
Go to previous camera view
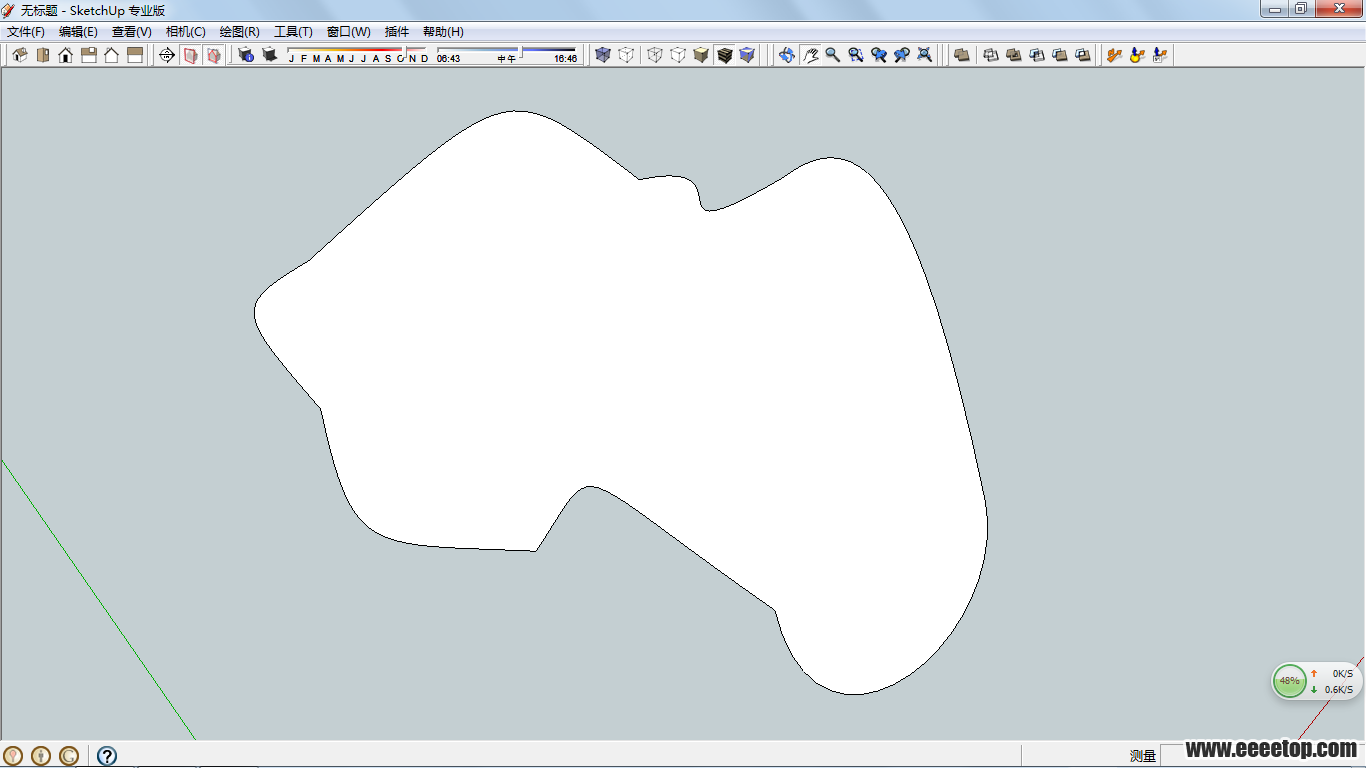tap(878, 55)
